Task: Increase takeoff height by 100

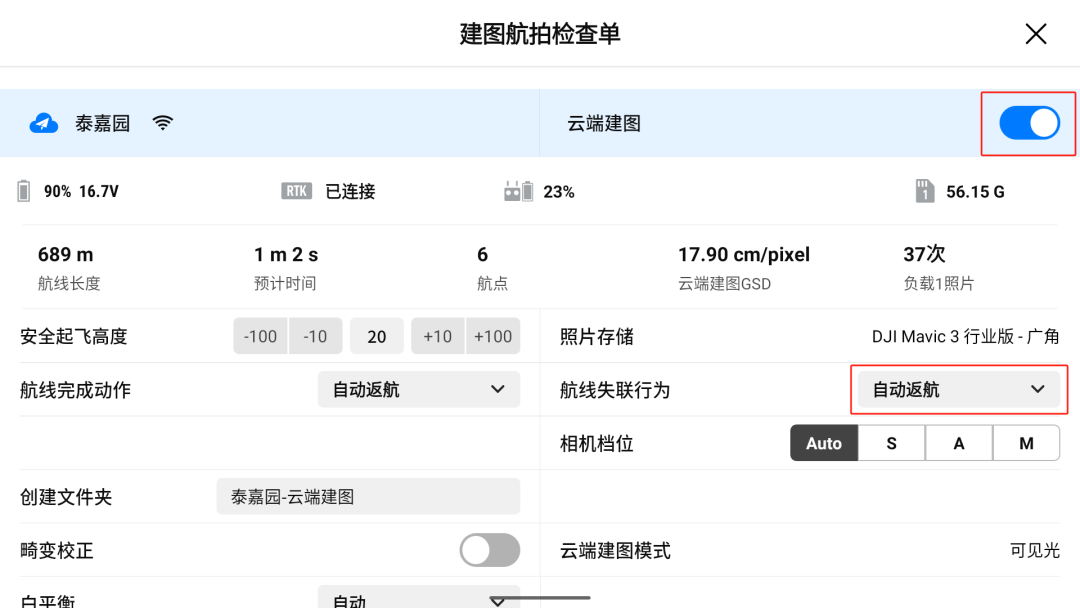Action: 493,336
